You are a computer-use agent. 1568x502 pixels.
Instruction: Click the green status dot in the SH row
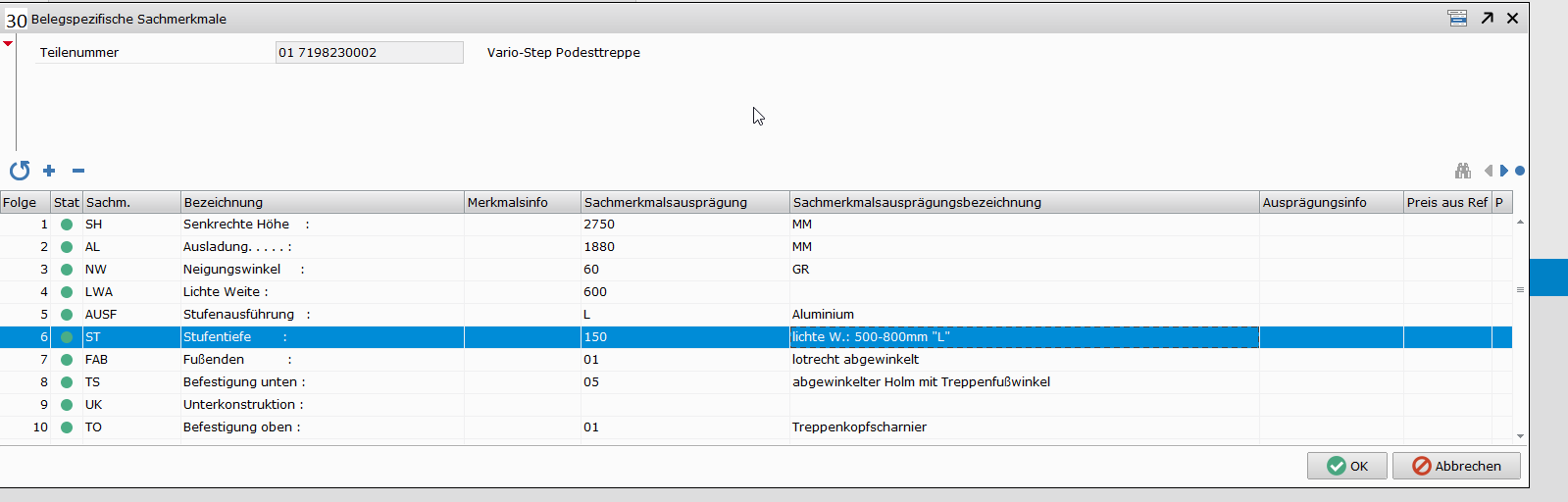point(67,225)
